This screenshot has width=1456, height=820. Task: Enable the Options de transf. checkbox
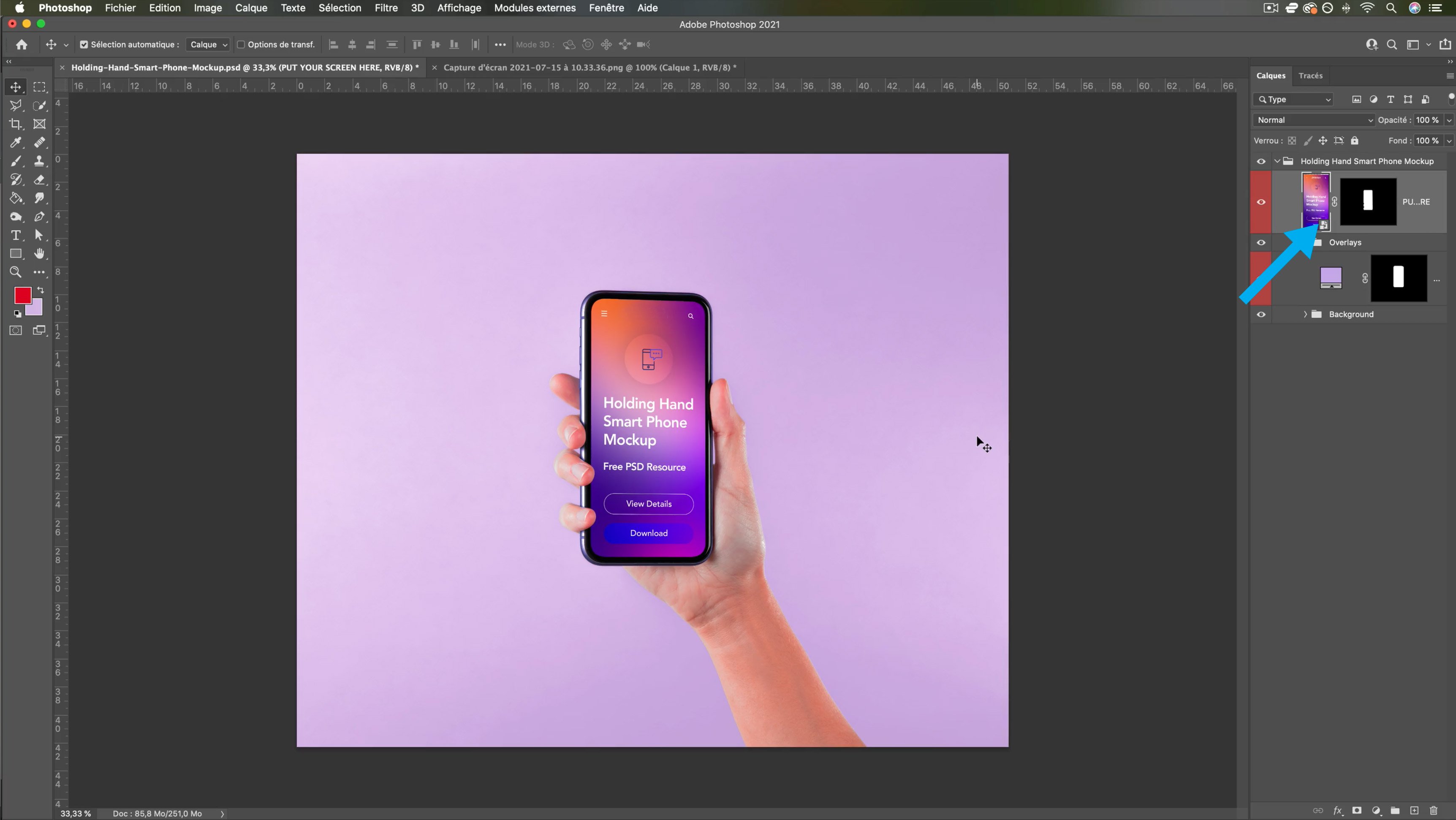coord(241,45)
